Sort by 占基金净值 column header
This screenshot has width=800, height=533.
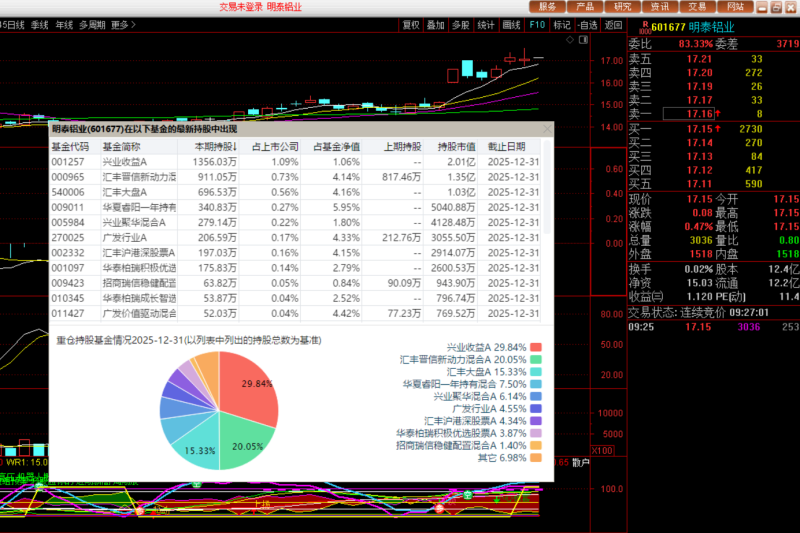click(x=331, y=147)
